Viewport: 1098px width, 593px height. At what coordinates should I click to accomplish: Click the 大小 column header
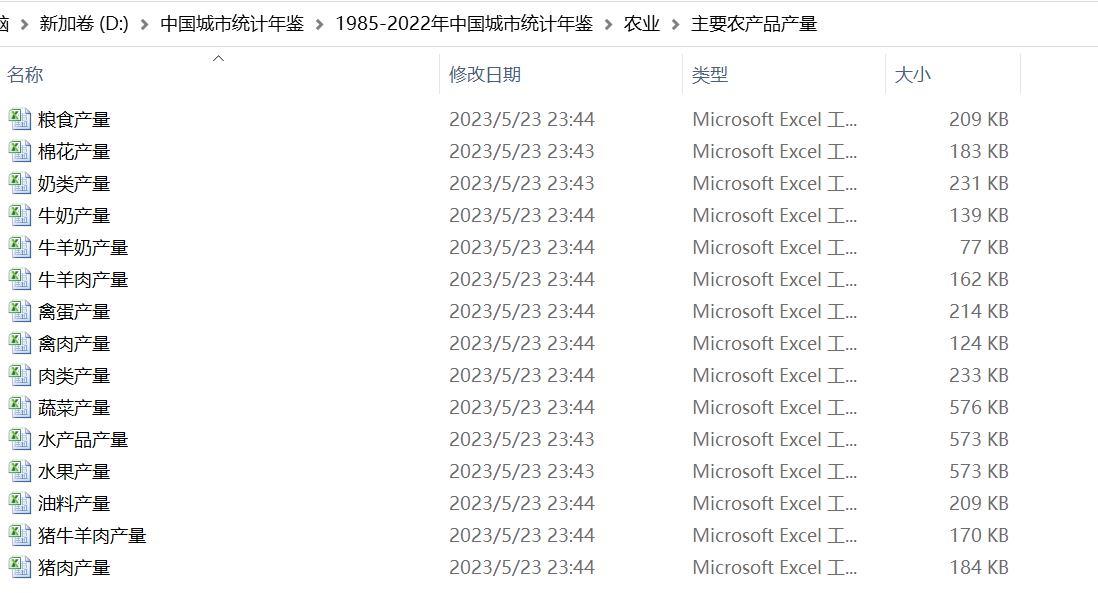pyautogui.click(x=912, y=75)
